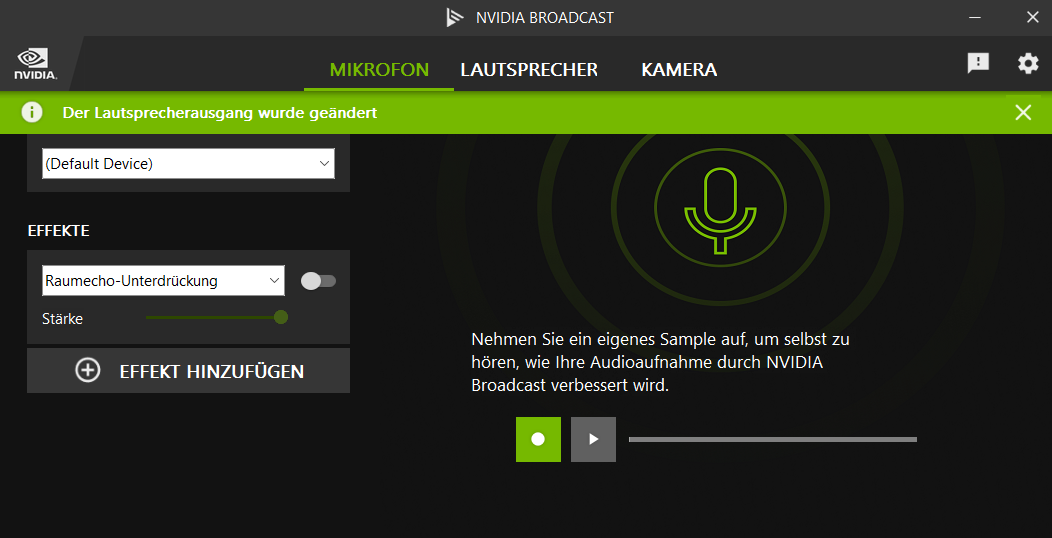Play the recorded audio sample

[x=593, y=439]
